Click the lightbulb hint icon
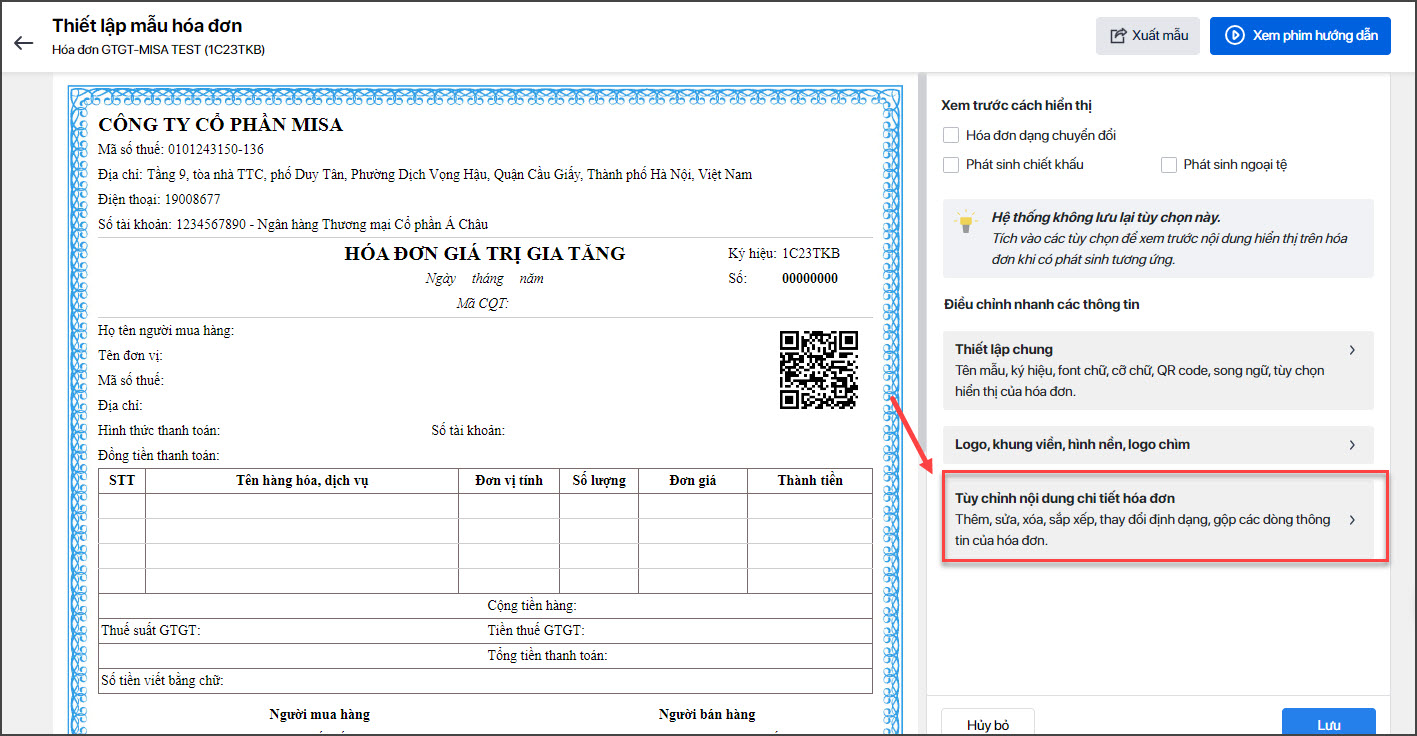Viewport: 1417px width, 736px height. click(x=965, y=222)
